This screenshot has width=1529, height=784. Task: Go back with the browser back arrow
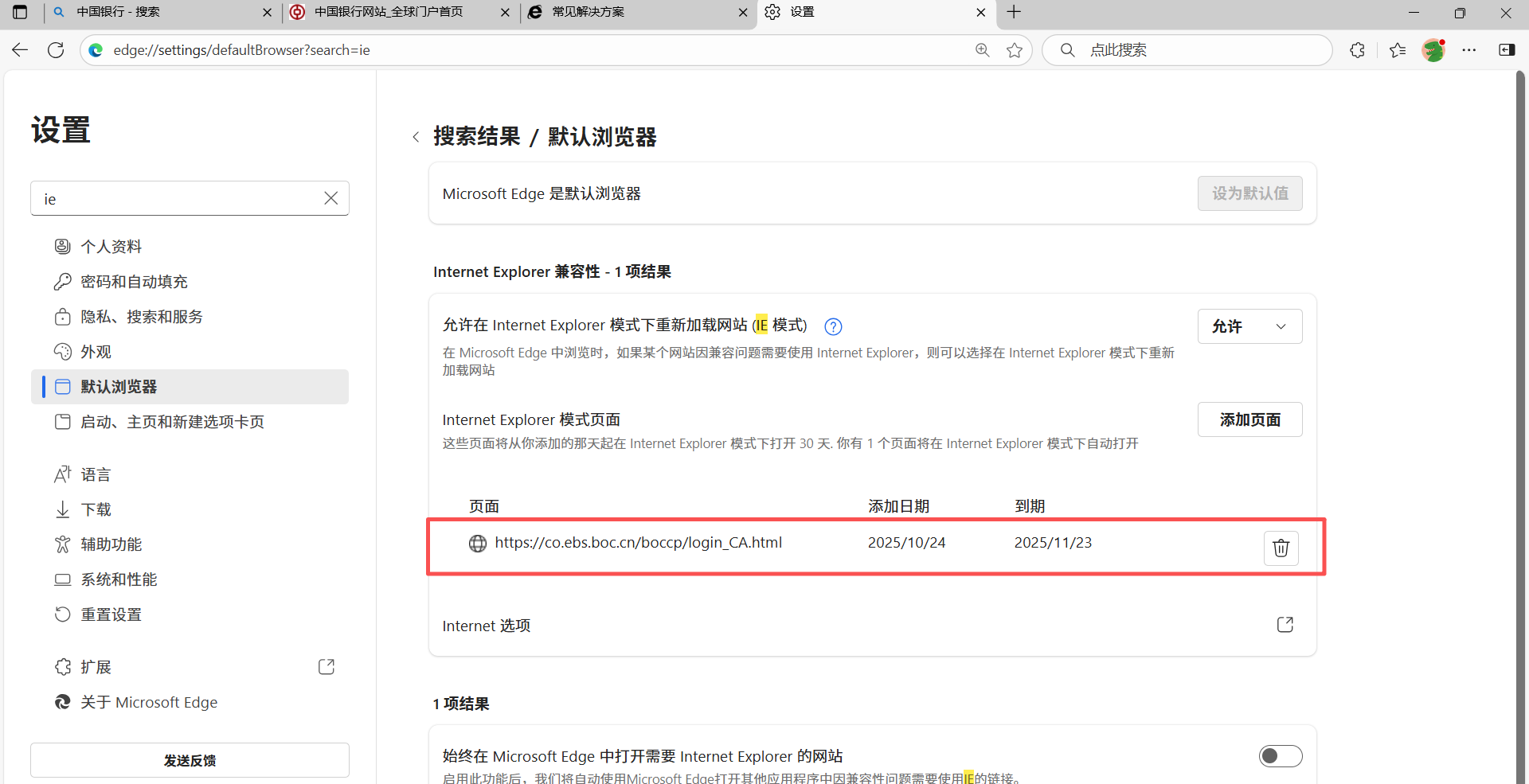coord(20,50)
